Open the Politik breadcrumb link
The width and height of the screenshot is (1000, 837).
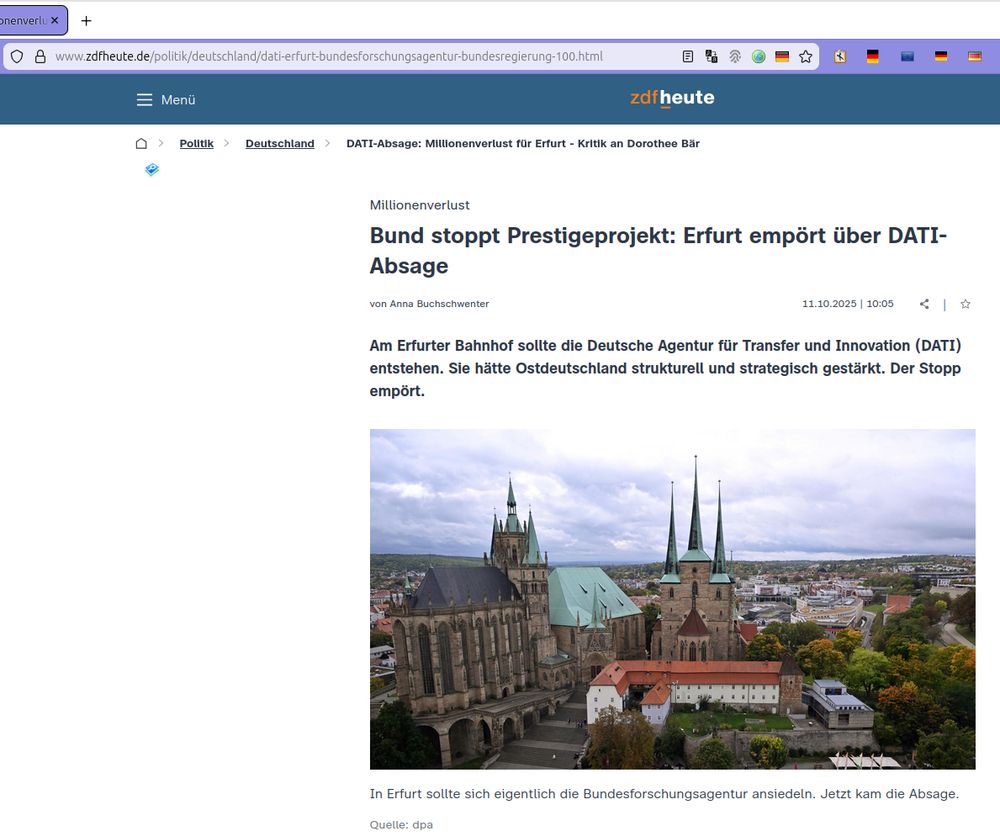[196, 143]
